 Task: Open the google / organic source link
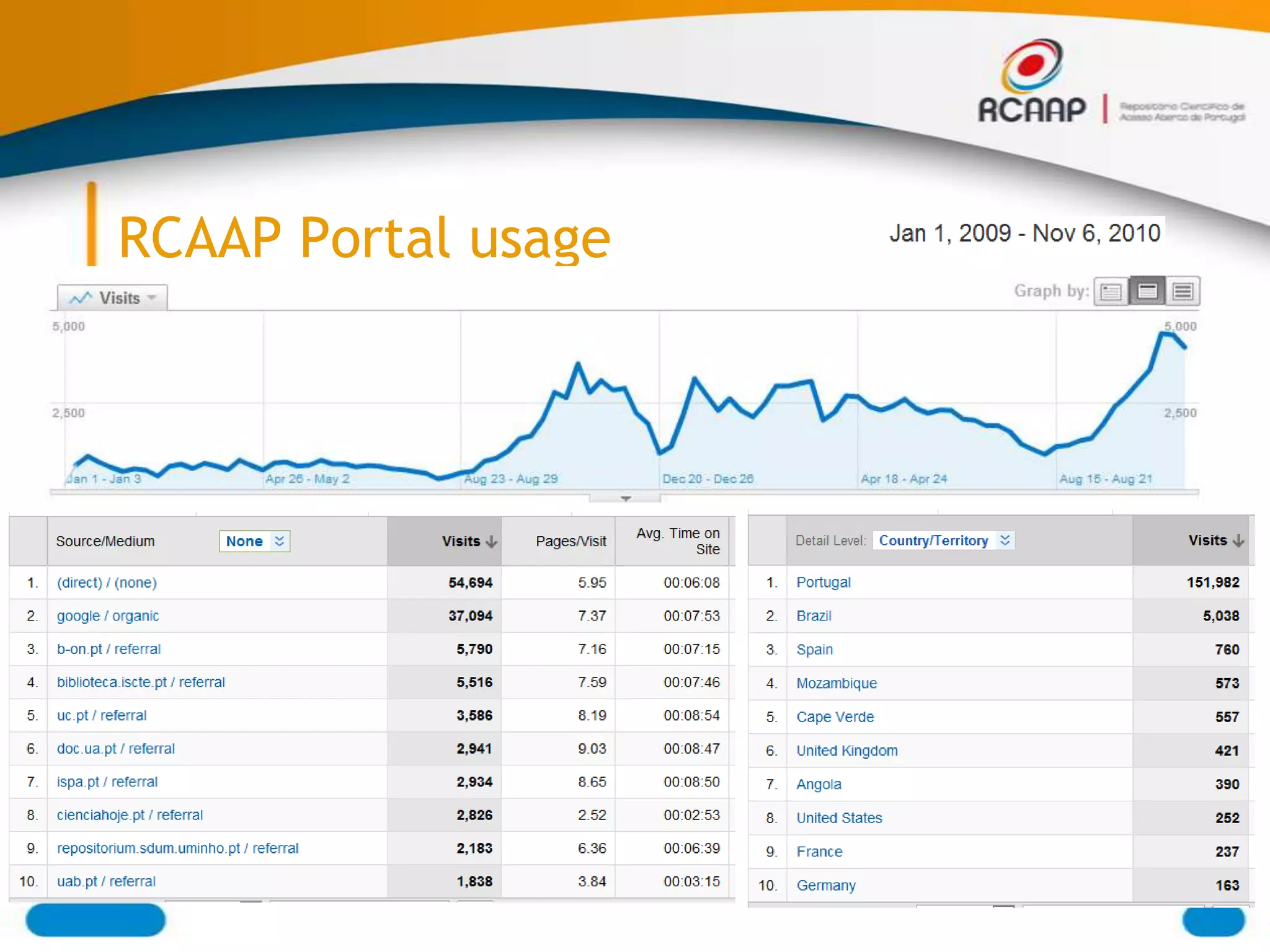tap(108, 616)
